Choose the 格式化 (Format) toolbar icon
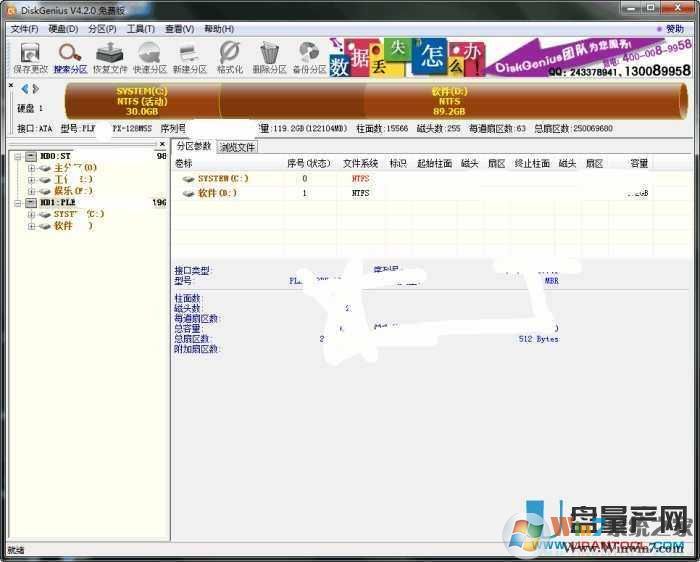This screenshot has height=562, width=700. pos(230,57)
